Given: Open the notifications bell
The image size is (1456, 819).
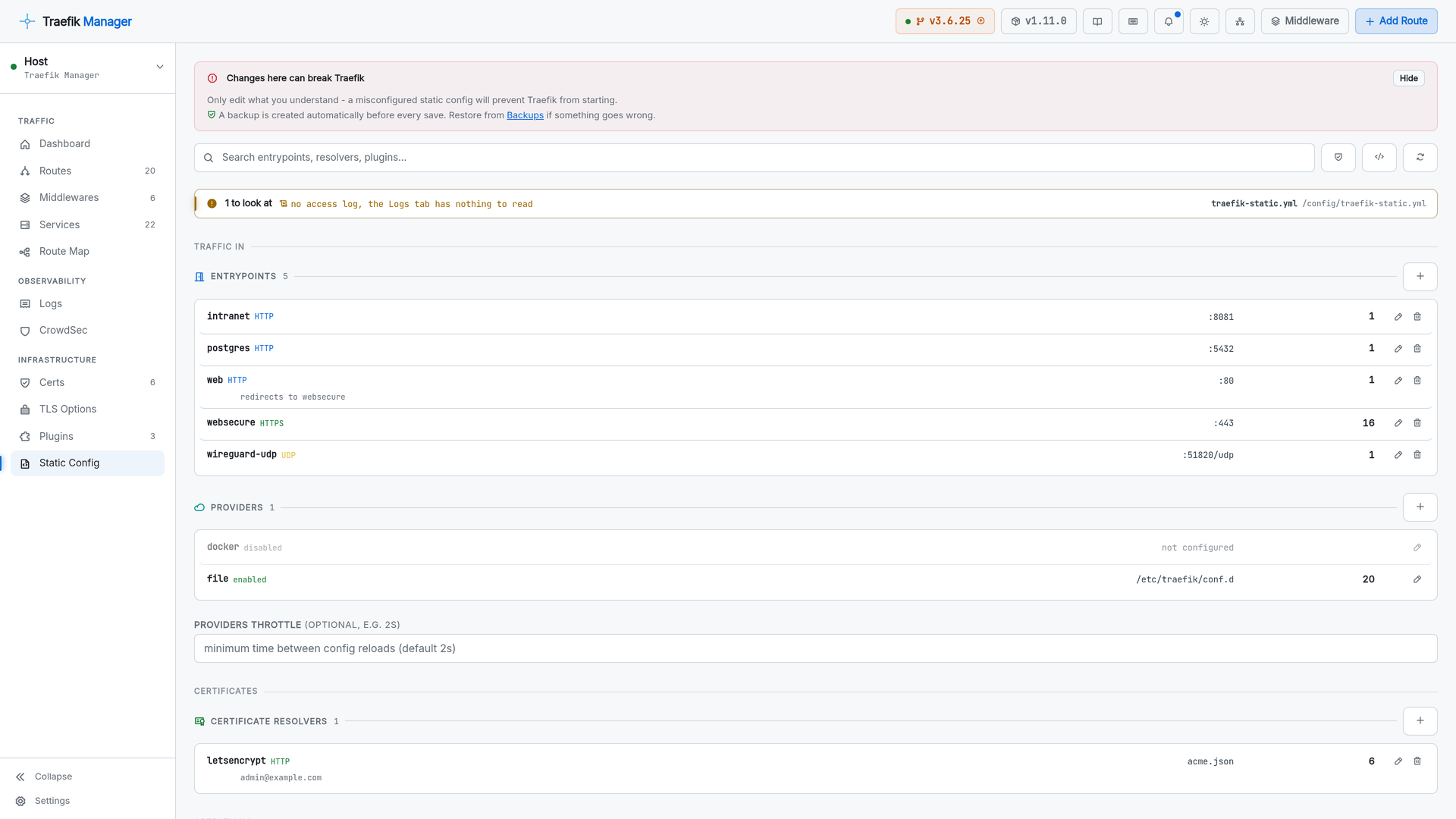Looking at the screenshot, I should pos(1169,21).
